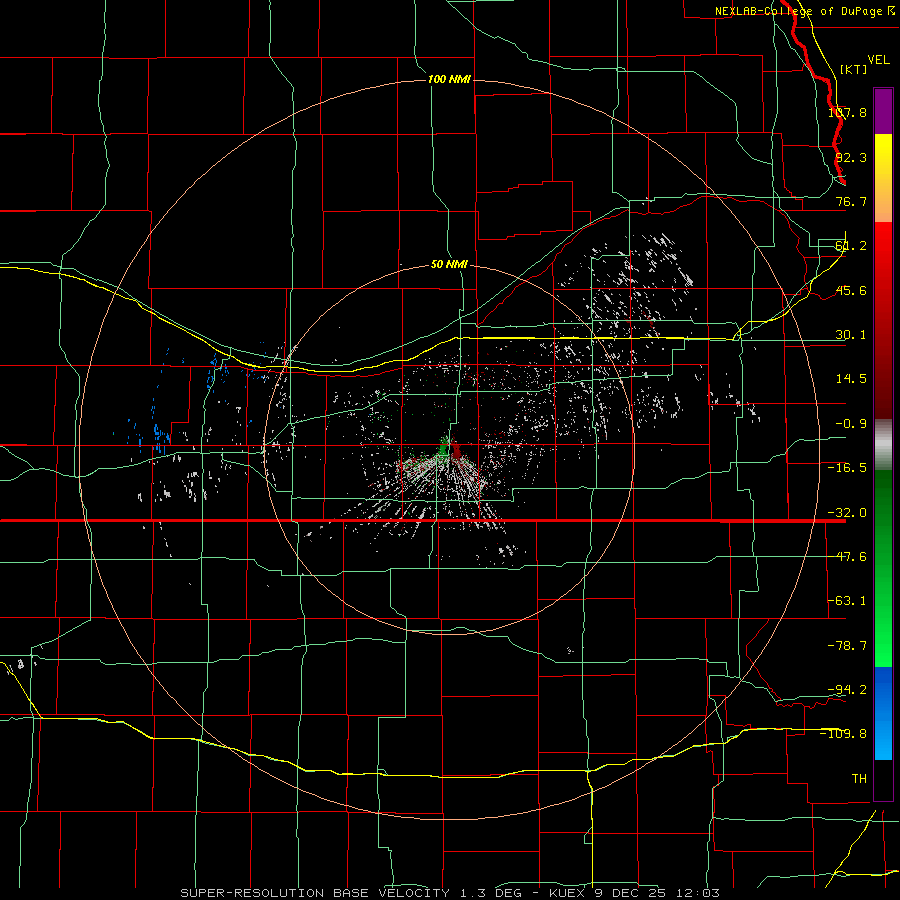Select the 107.8 velocity scale value
The height and width of the screenshot is (900, 900).
847,112
